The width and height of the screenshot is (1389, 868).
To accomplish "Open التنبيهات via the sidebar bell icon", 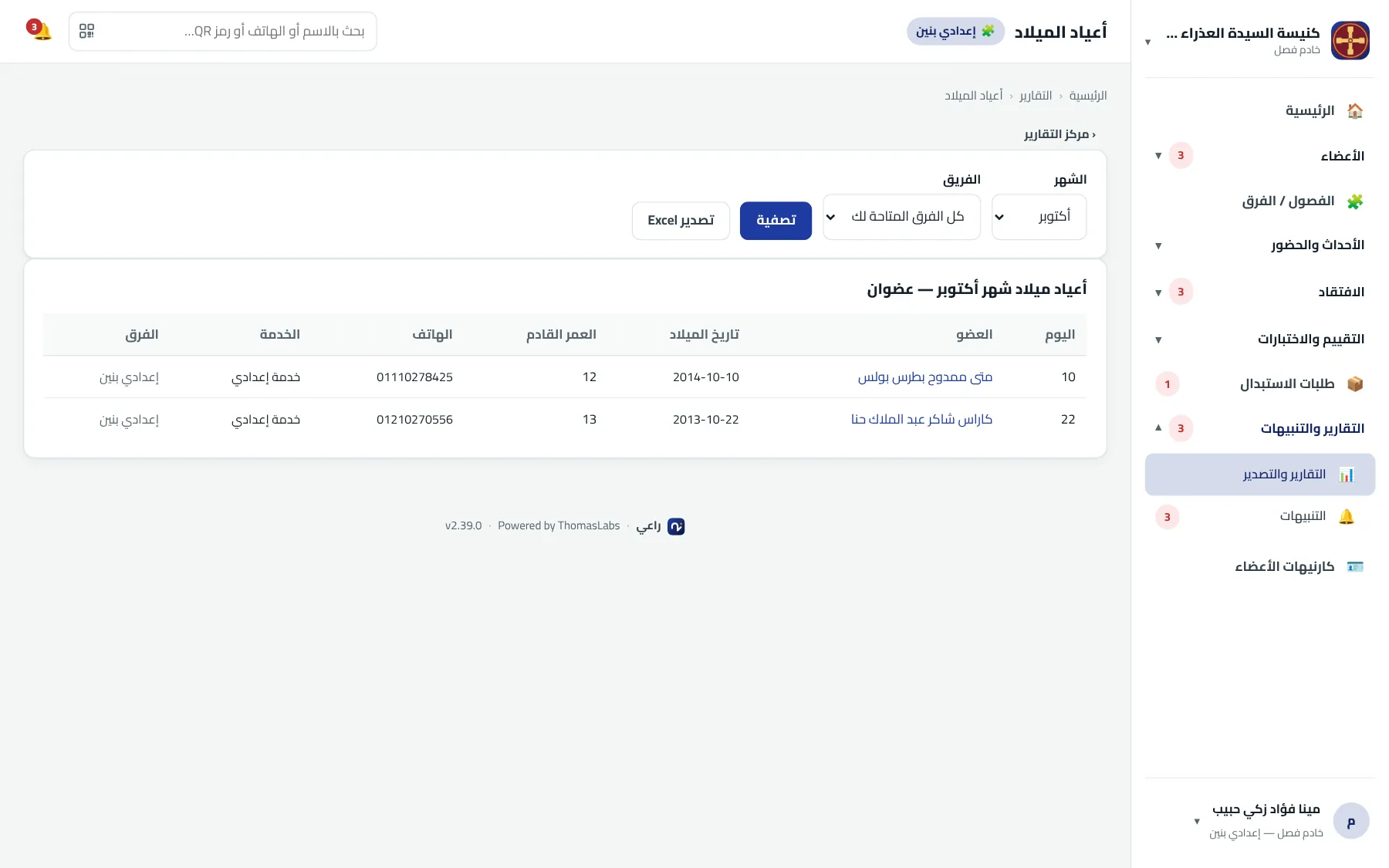I will [1346, 517].
